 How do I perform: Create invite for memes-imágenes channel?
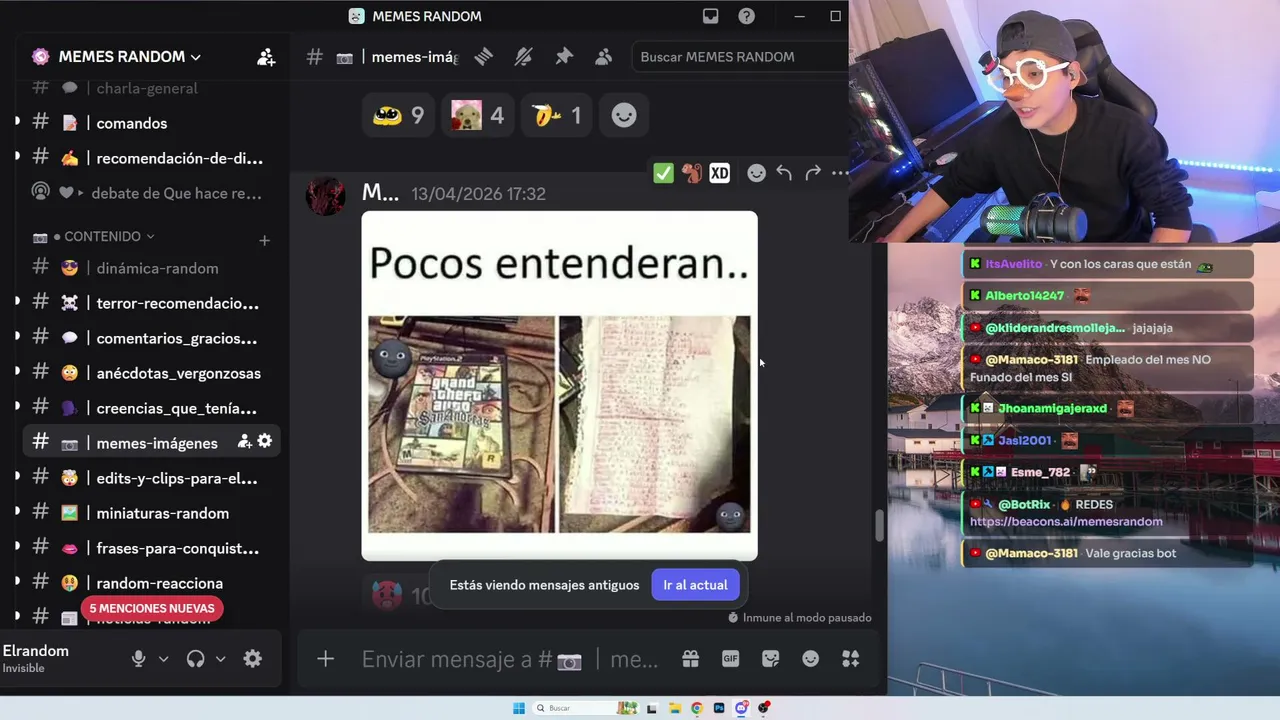click(x=244, y=441)
